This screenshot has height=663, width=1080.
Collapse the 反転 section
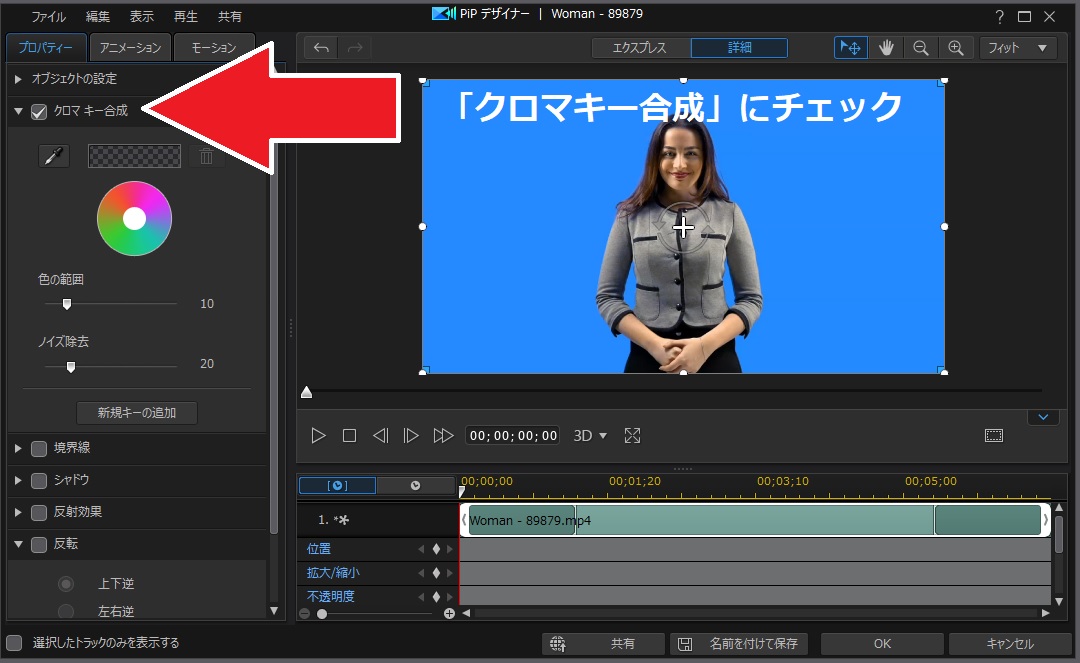tap(18, 545)
